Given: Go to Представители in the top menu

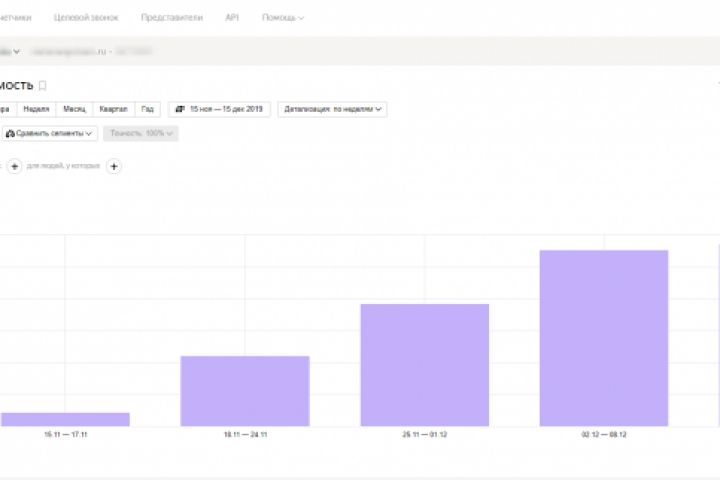Looking at the screenshot, I should (x=172, y=17).
